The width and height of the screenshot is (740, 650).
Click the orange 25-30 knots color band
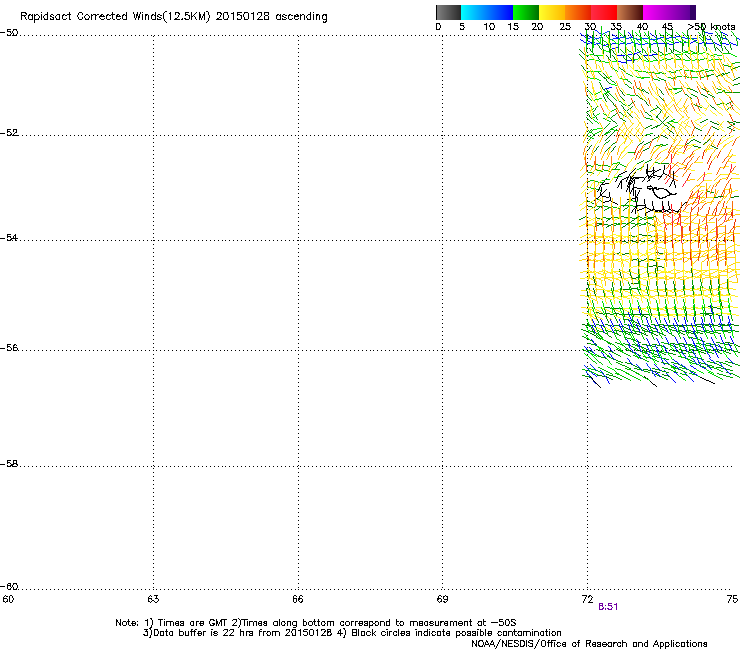(x=578, y=12)
